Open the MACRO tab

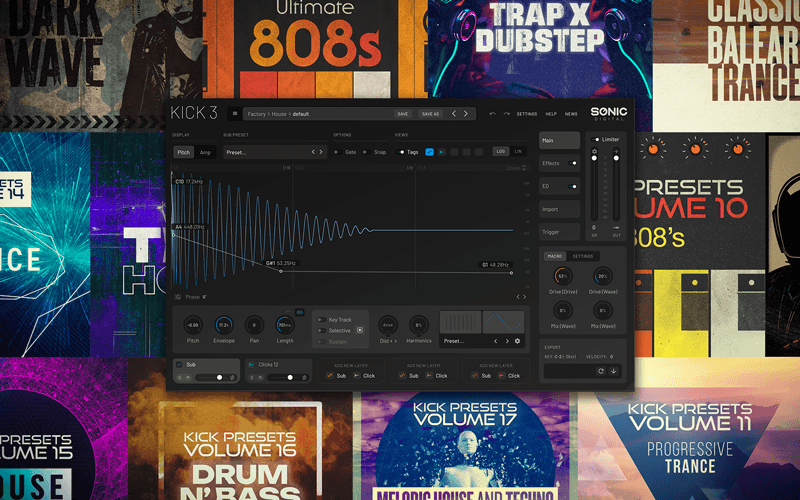(x=555, y=256)
